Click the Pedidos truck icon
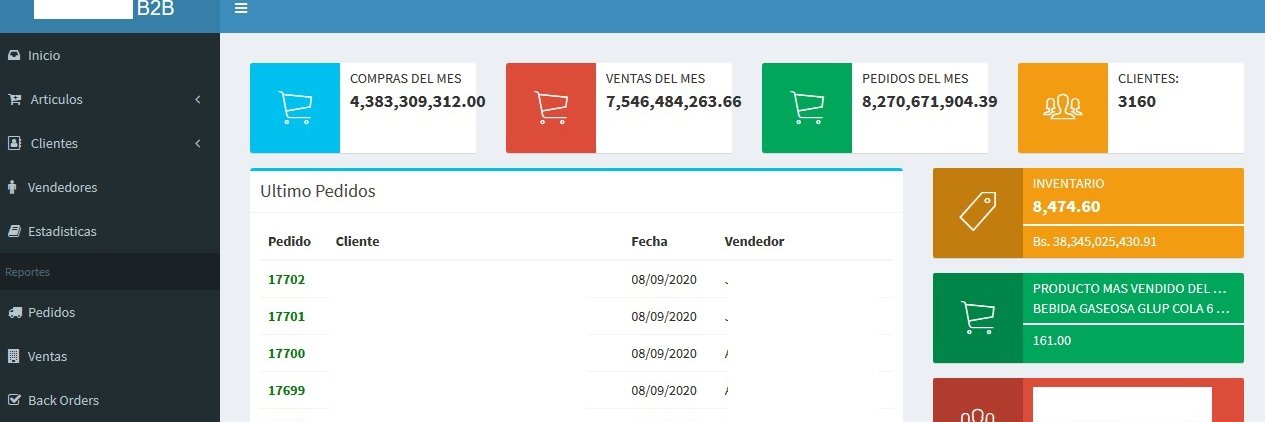This screenshot has width=1265, height=422. [x=14, y=312]
